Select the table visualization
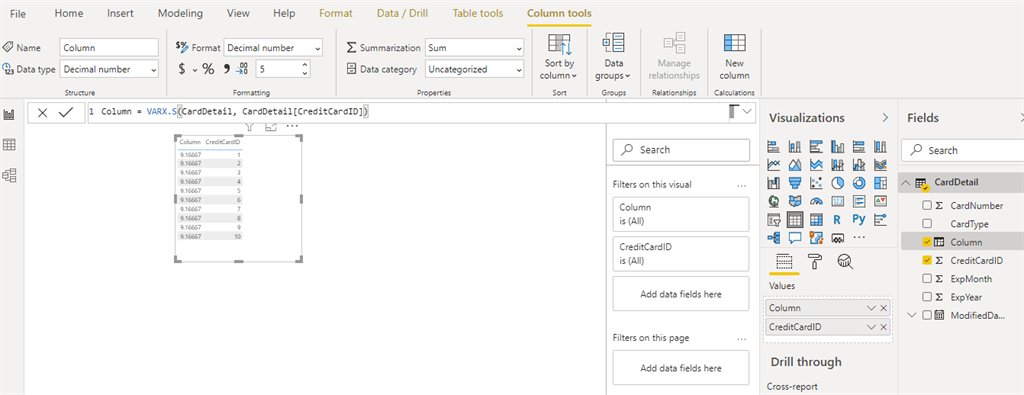 pos(795,219)
